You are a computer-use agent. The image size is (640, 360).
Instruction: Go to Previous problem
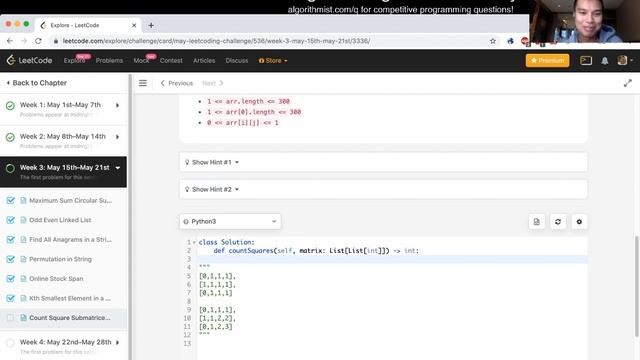tap(177, 83)
